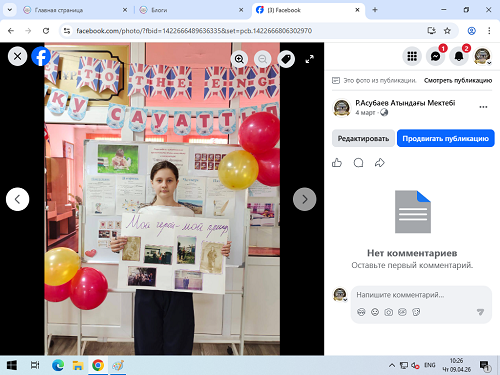Like the photo with thumbs-up icon
This screenshot has height=375, width=500.
pos(337,163)
